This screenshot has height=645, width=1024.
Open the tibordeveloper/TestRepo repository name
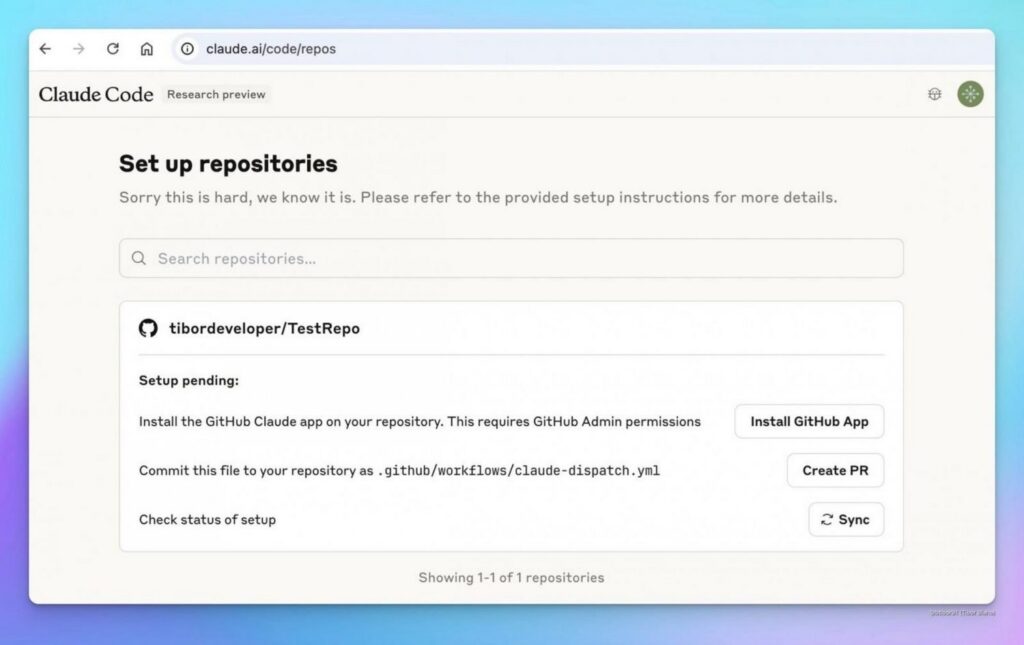(264, 327)
